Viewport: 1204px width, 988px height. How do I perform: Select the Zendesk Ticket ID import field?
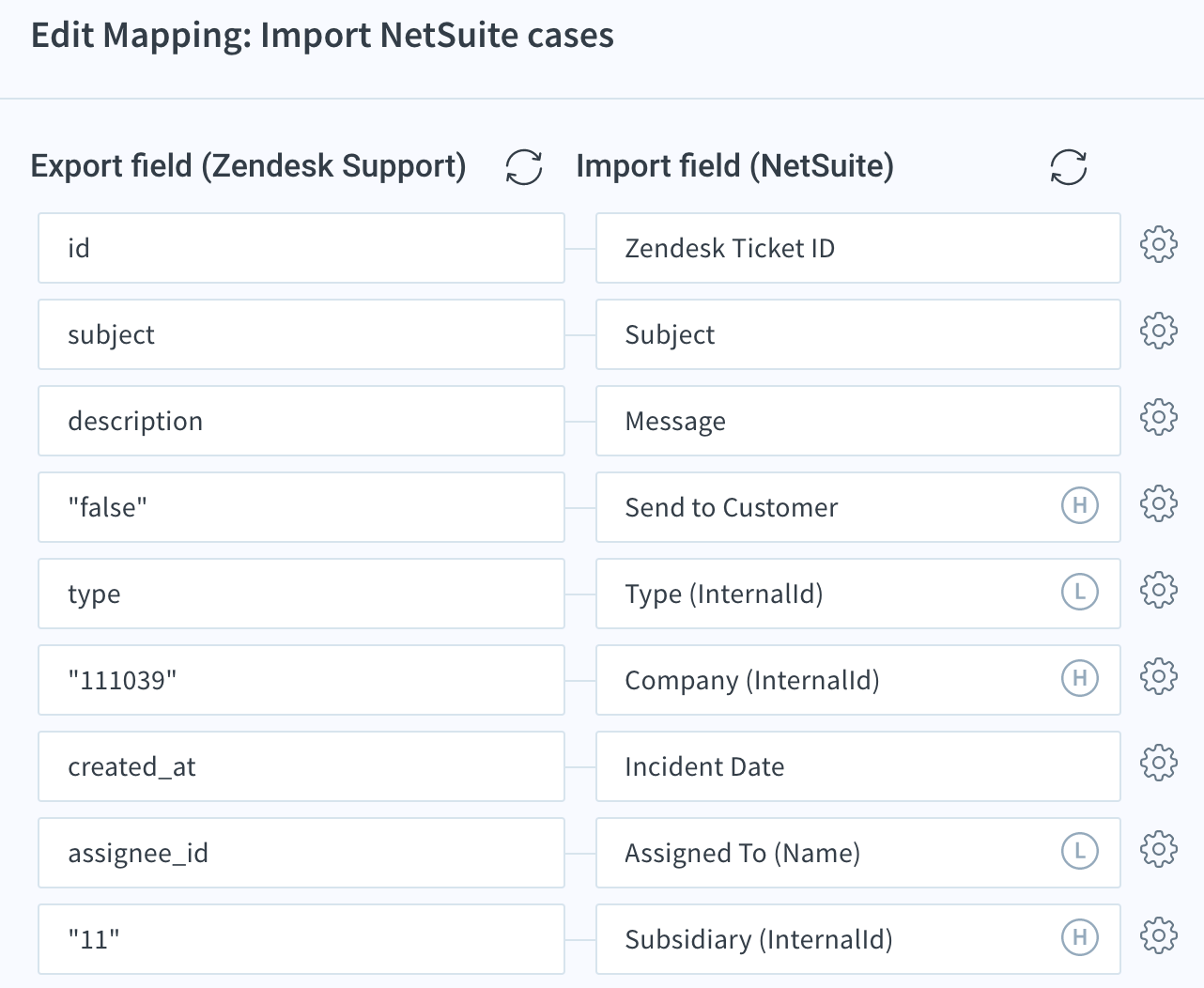[x=858, y=248]
